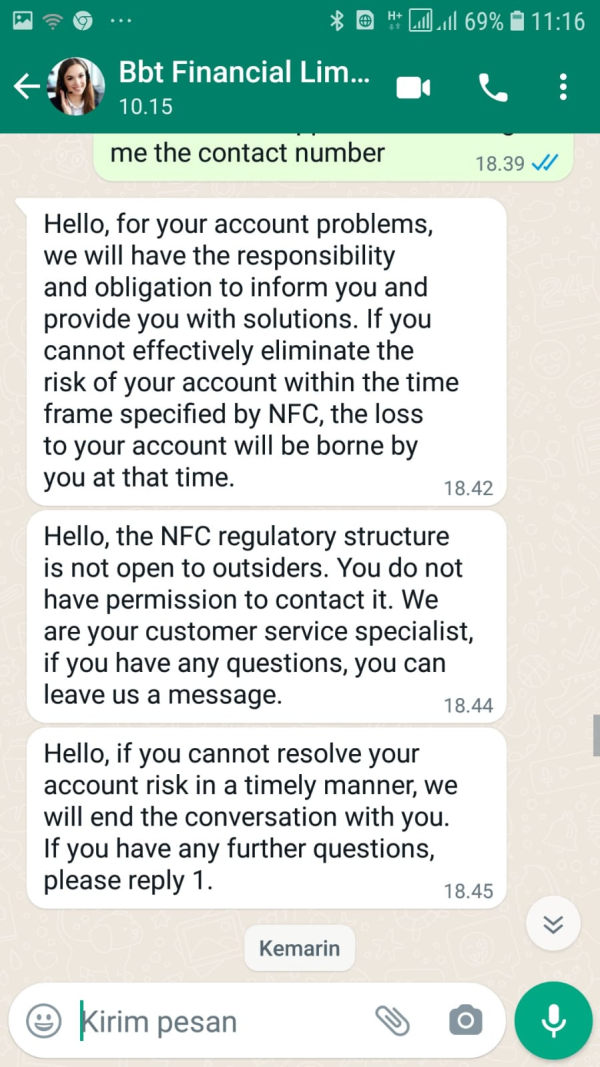Start a video call with Bbt Financial
The width and height of the screenshot is (600, 1067).
pos(413,88)
